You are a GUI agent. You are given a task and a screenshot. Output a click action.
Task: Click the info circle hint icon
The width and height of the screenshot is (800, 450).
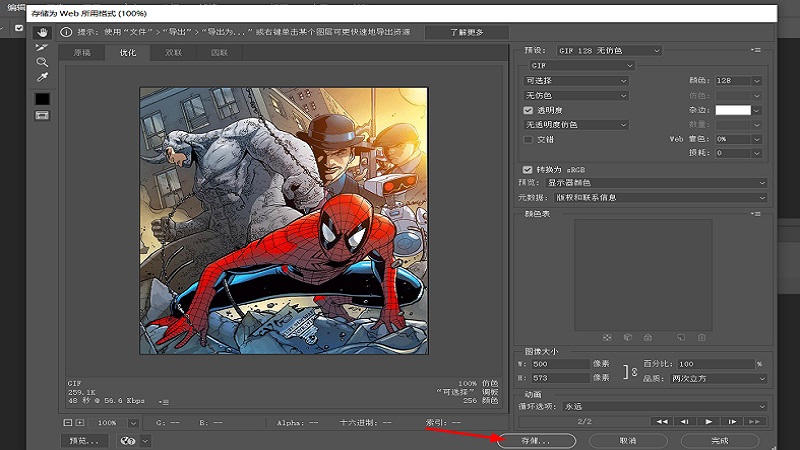coord(66,32)
